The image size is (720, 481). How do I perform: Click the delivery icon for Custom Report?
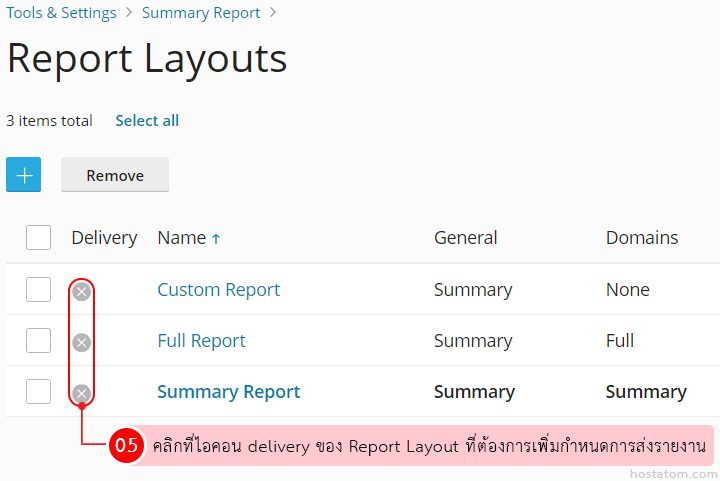point(82,291)
